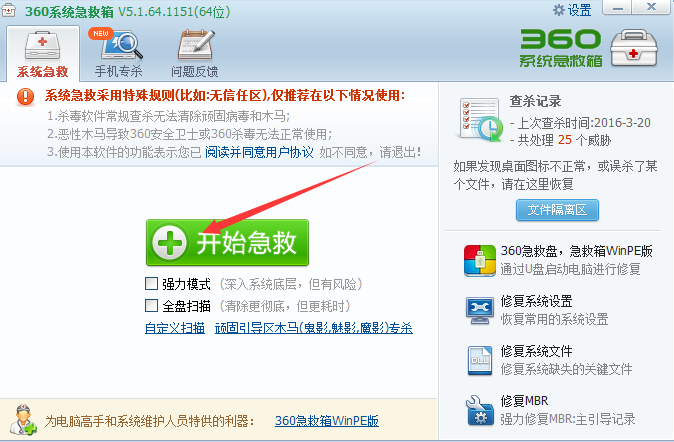Open the 系统急救 first-aid kit tab

click(43, 53)
